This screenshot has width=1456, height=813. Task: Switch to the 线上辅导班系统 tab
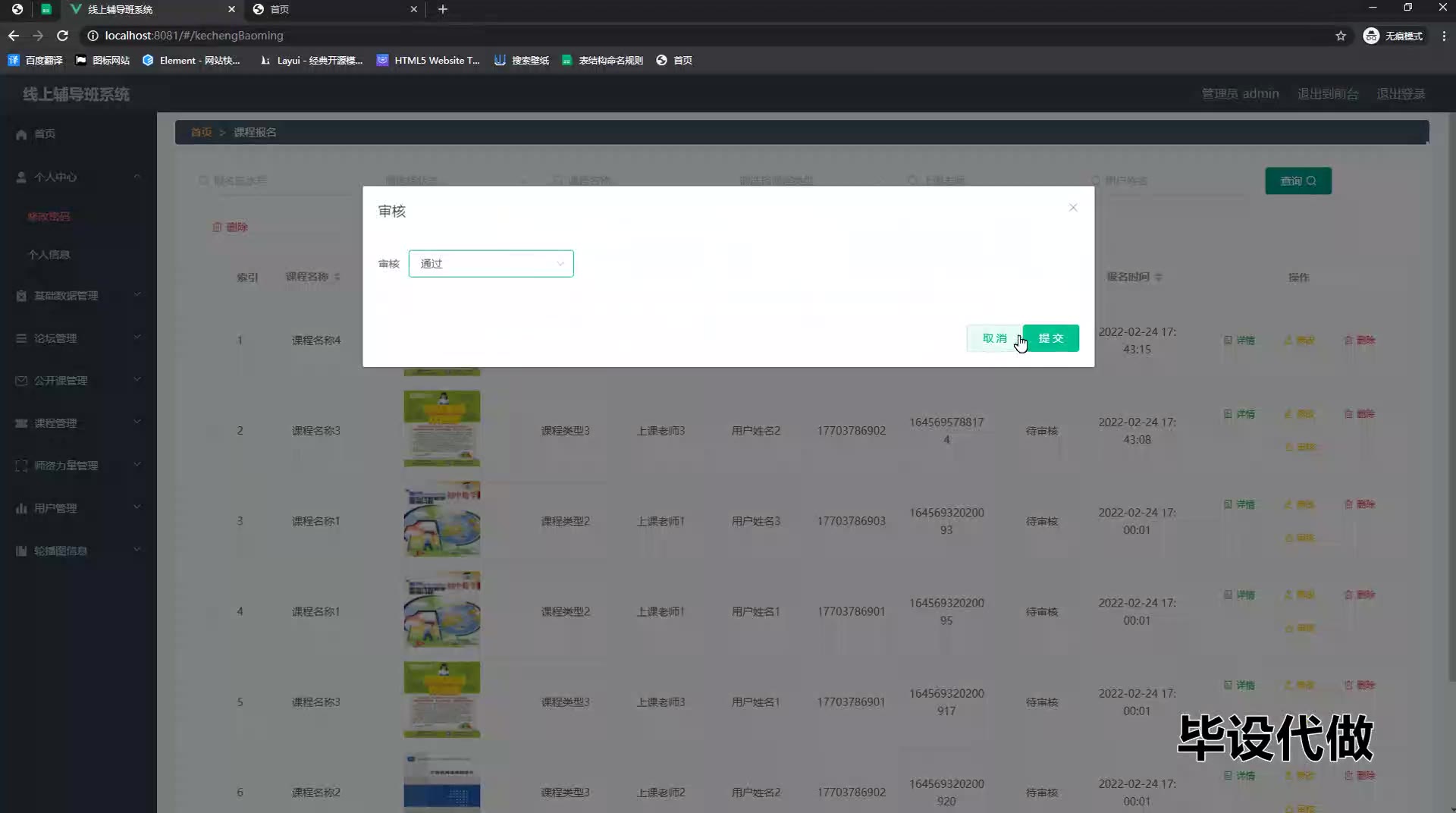152,9
